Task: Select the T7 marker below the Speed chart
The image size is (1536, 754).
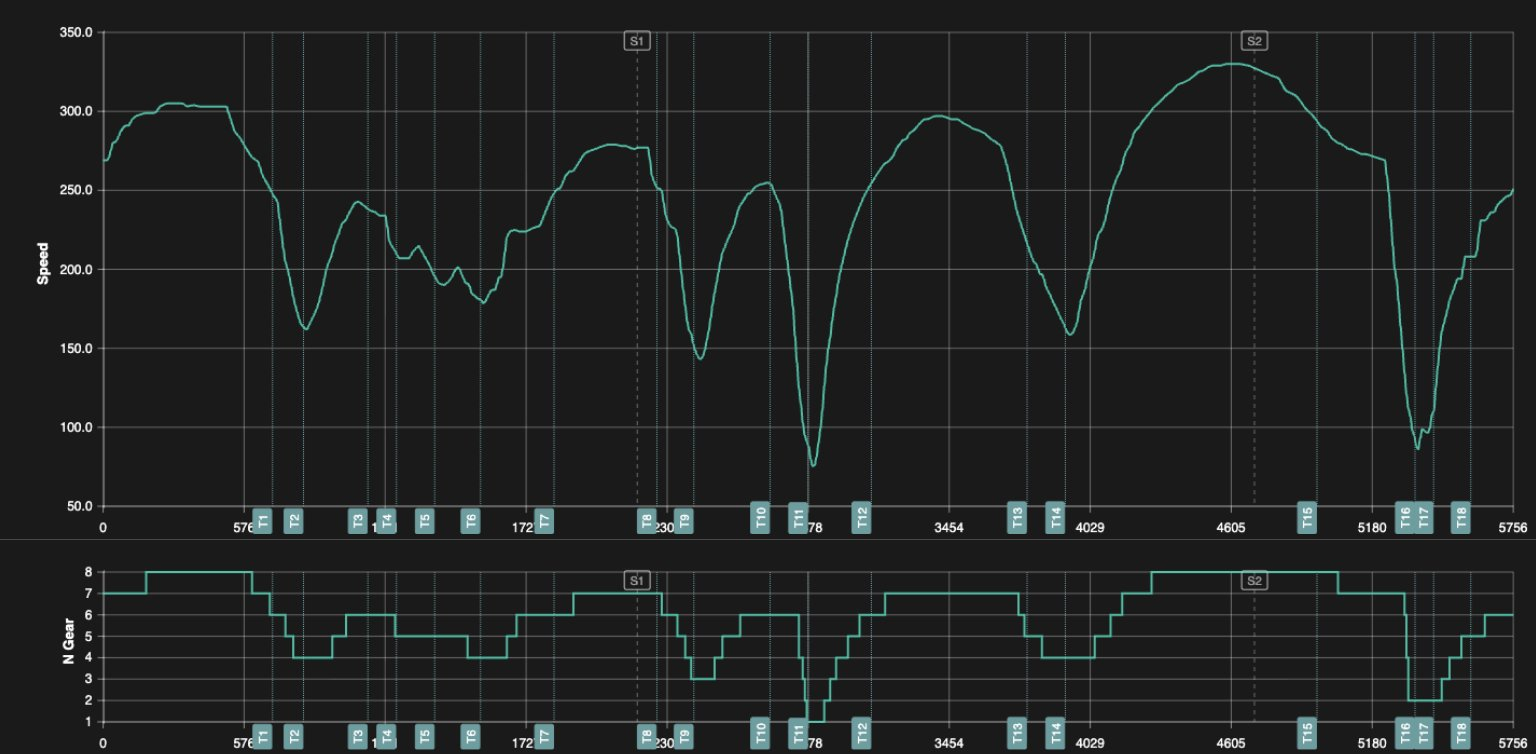Action: [x=544, y=520]
